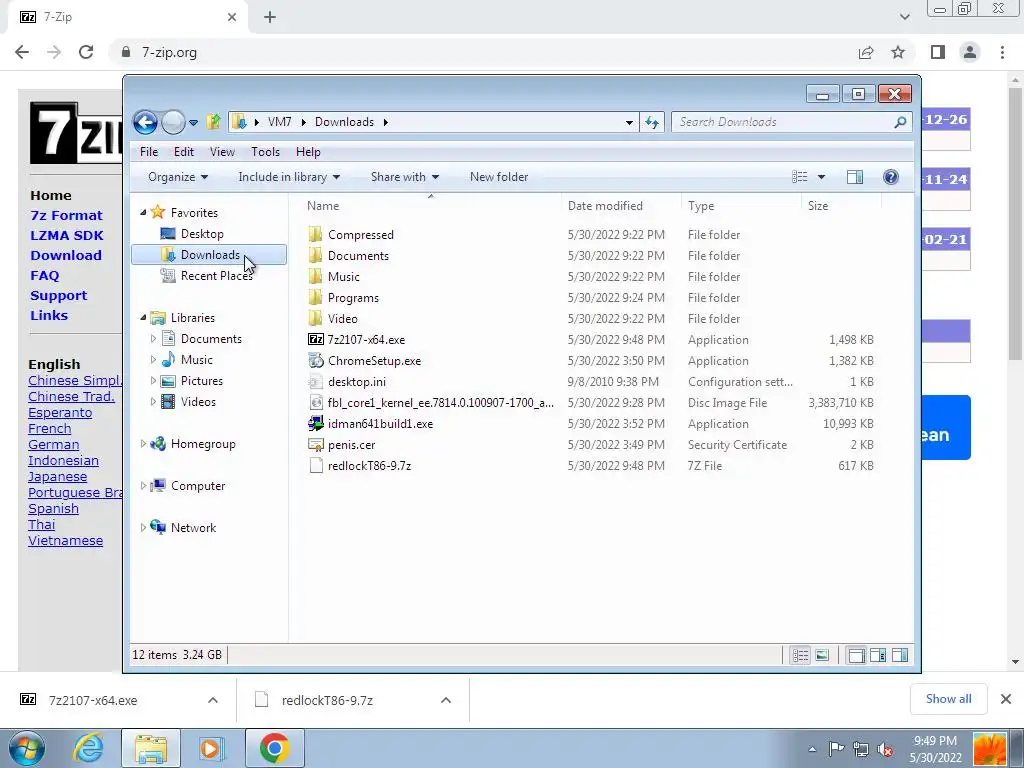The height and width of the screenshot is (768, 1024).
Task: Expand the Music library node
Action: (x=153, y=360)
